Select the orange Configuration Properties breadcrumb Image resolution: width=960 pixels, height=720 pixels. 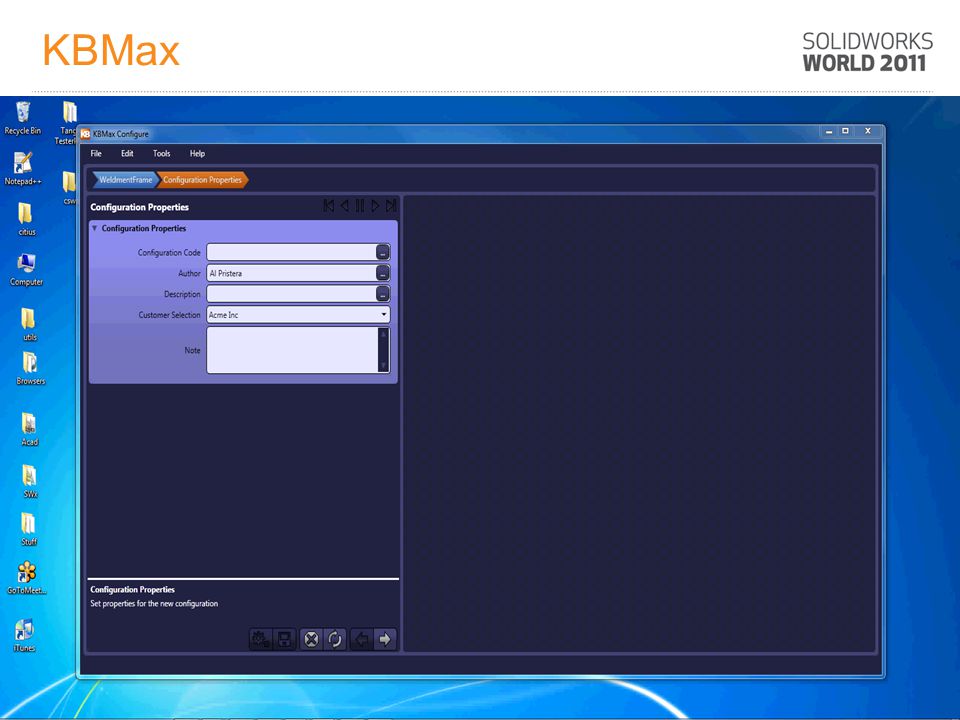(x=203, y=180)
